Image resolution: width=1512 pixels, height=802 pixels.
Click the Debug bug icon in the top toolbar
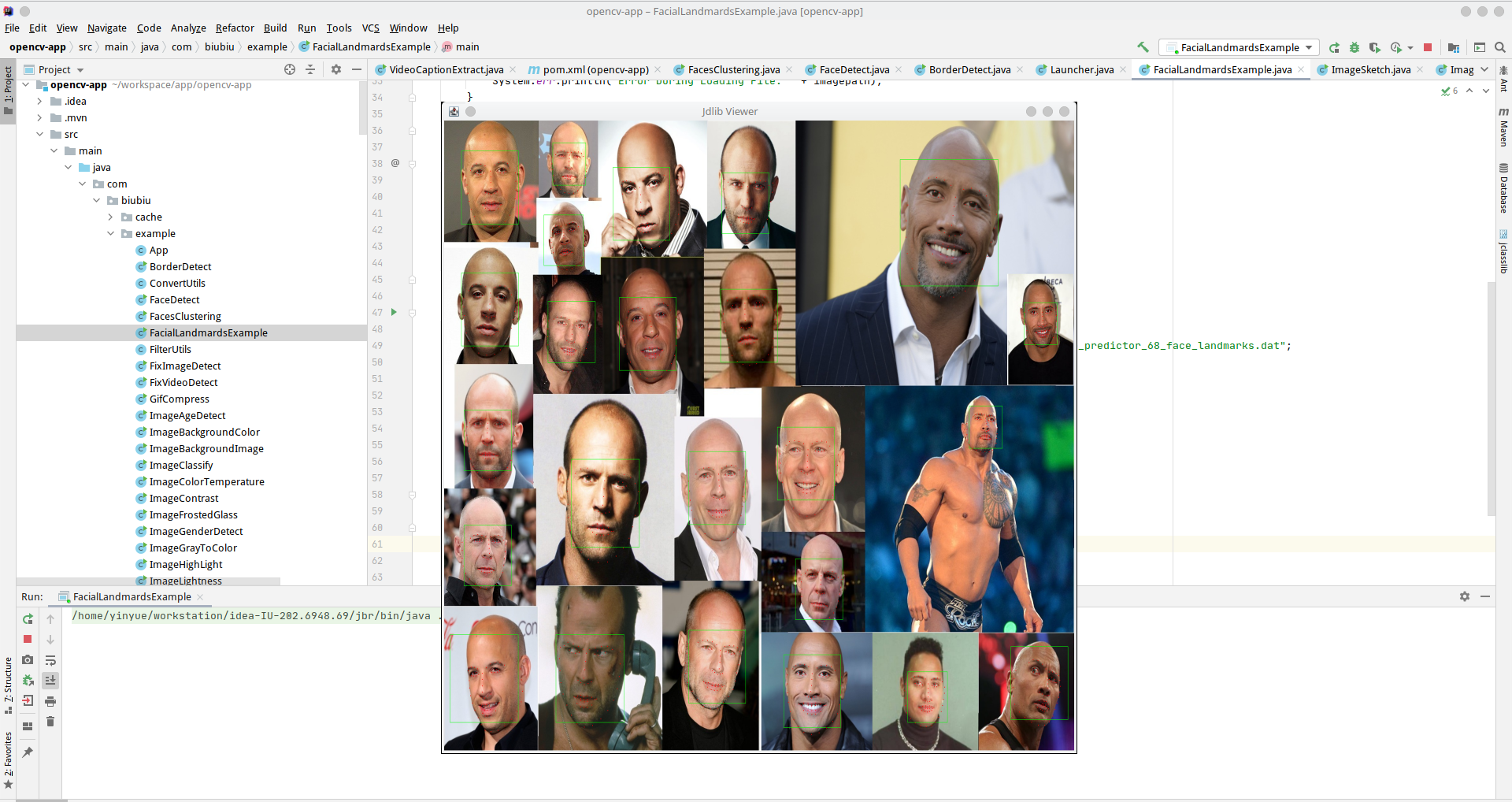pyautogui.click(x=1354, y=47)
